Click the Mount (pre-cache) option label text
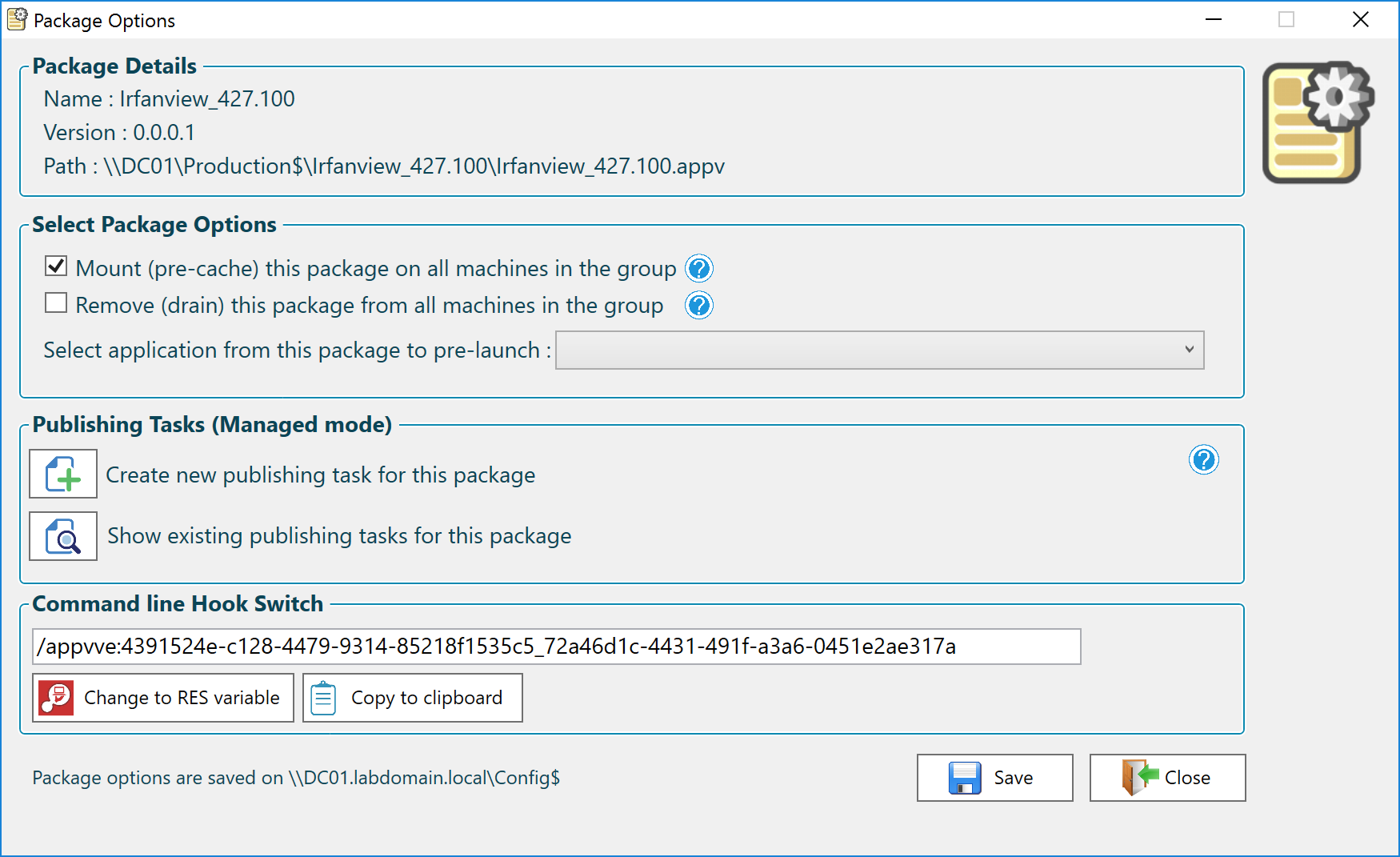Screen dimensions: 1400x857 (376, 269)
